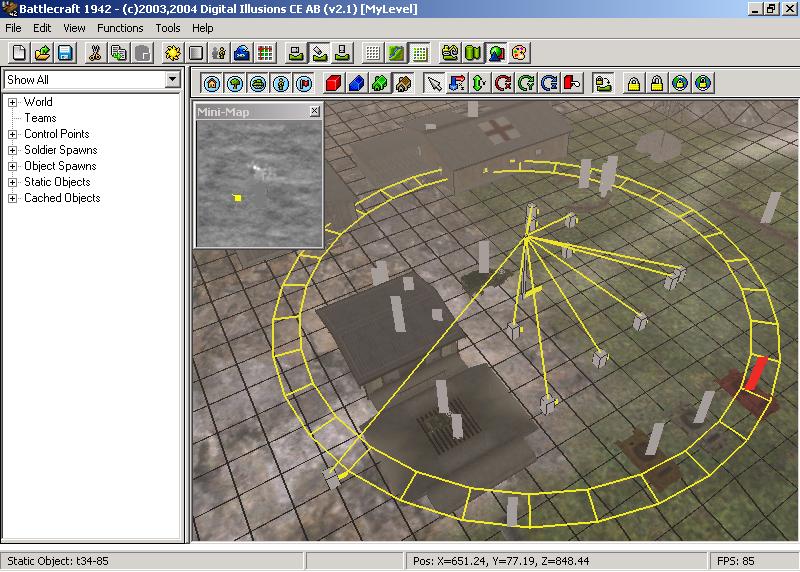Click the greyed-out Paste icon

coord(142,53)
